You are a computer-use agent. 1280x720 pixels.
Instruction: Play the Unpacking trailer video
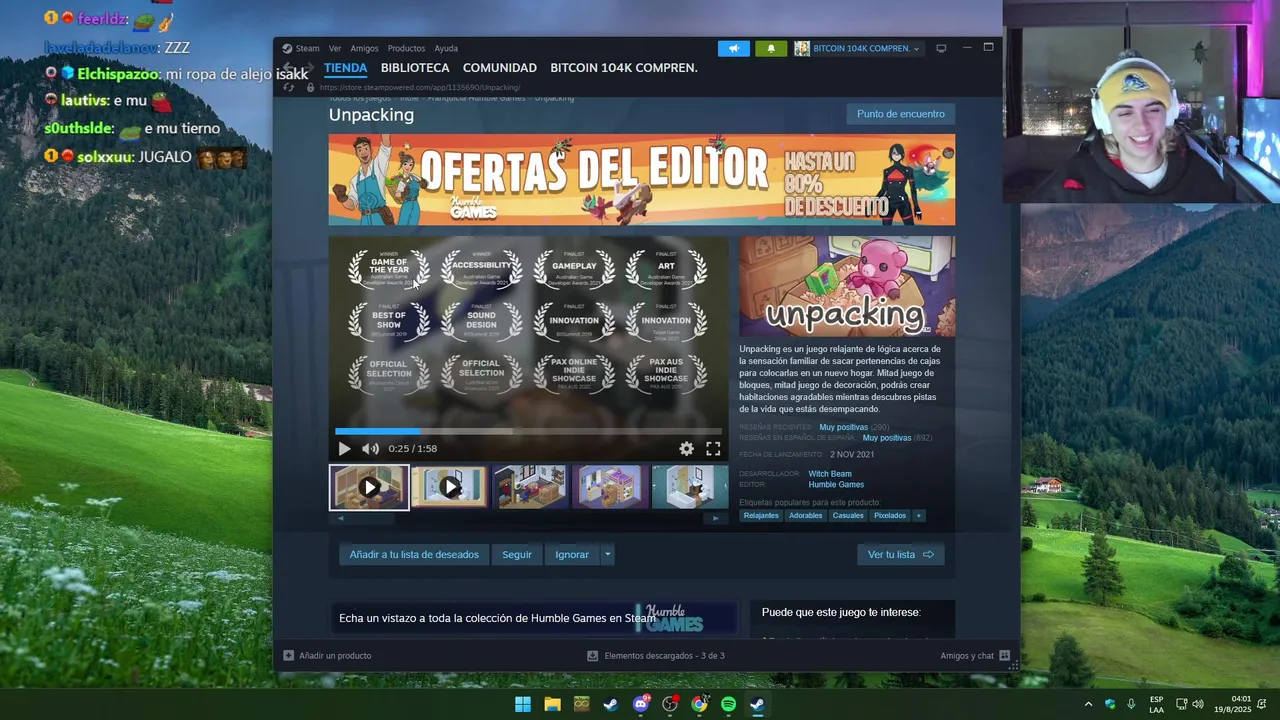tap(344, 449)
